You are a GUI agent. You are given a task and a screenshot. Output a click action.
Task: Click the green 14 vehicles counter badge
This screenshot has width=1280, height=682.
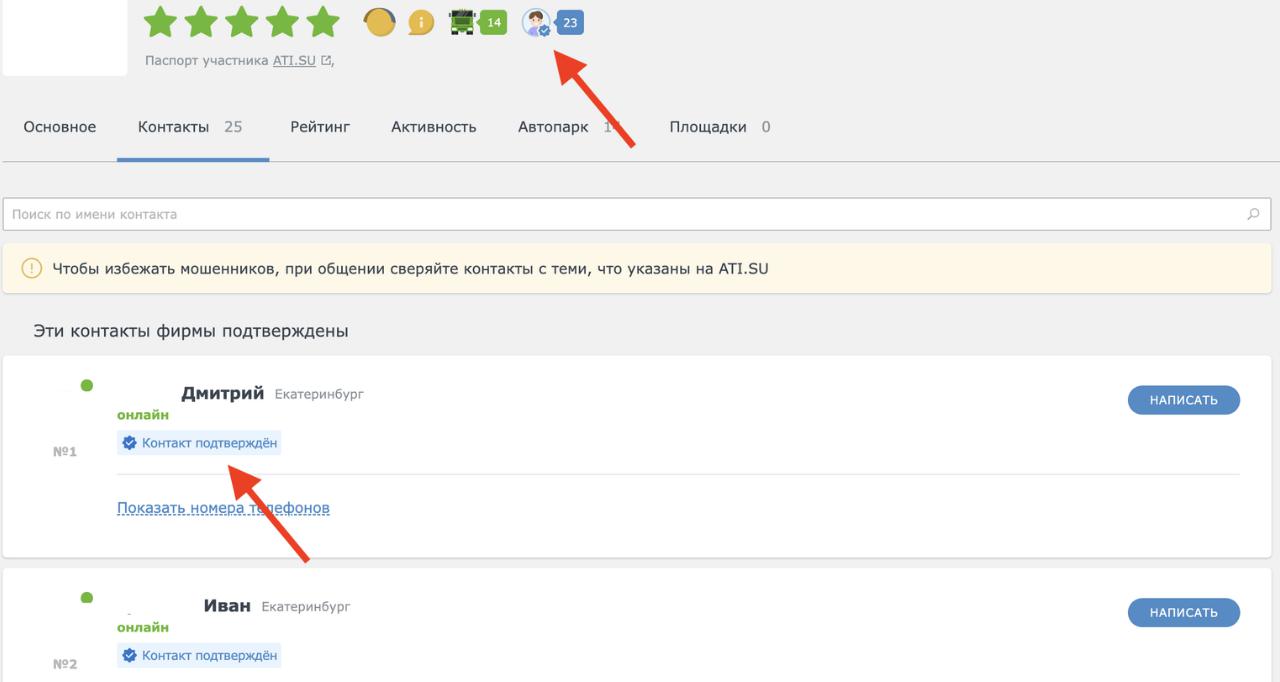[x=493, y=22]
